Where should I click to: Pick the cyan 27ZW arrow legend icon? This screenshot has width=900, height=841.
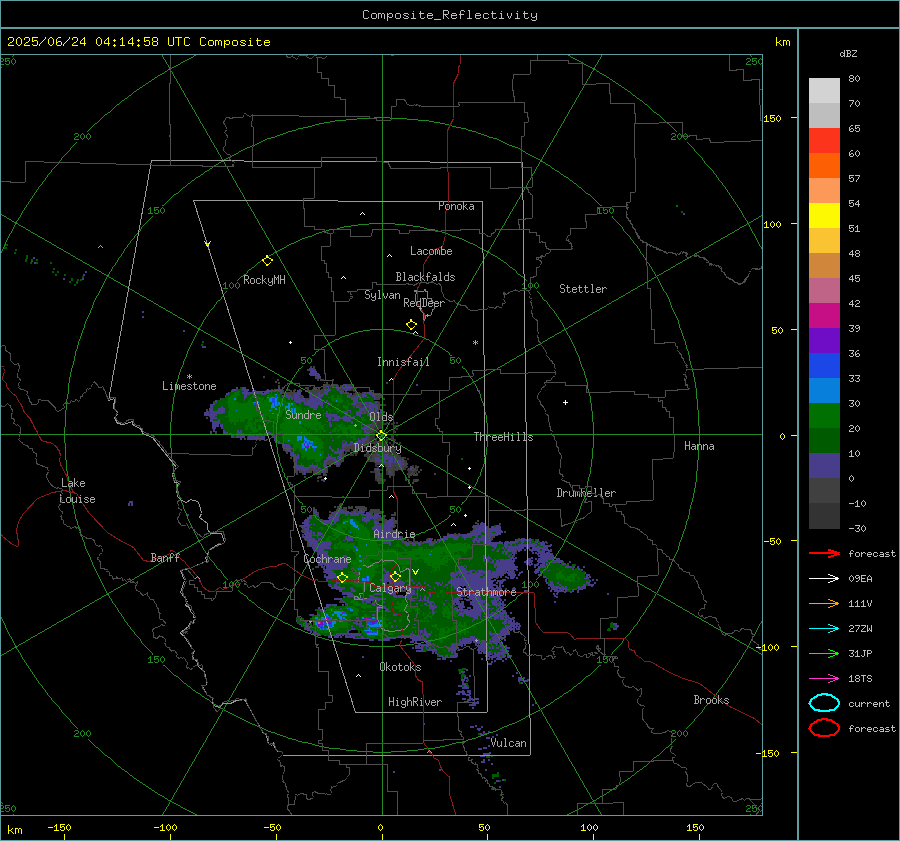tap(824, 629)
